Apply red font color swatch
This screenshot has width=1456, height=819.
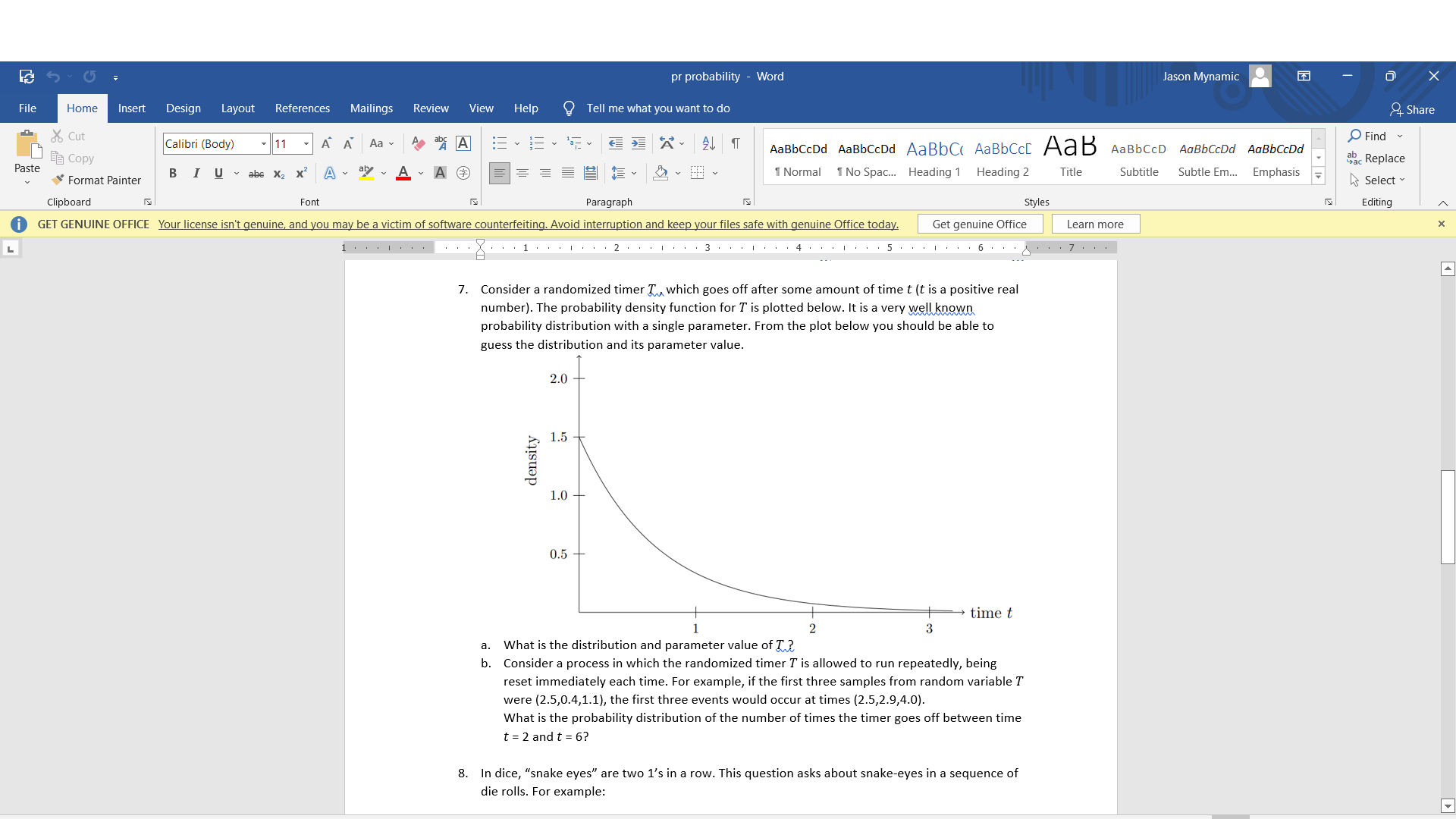tap(403, 176)
